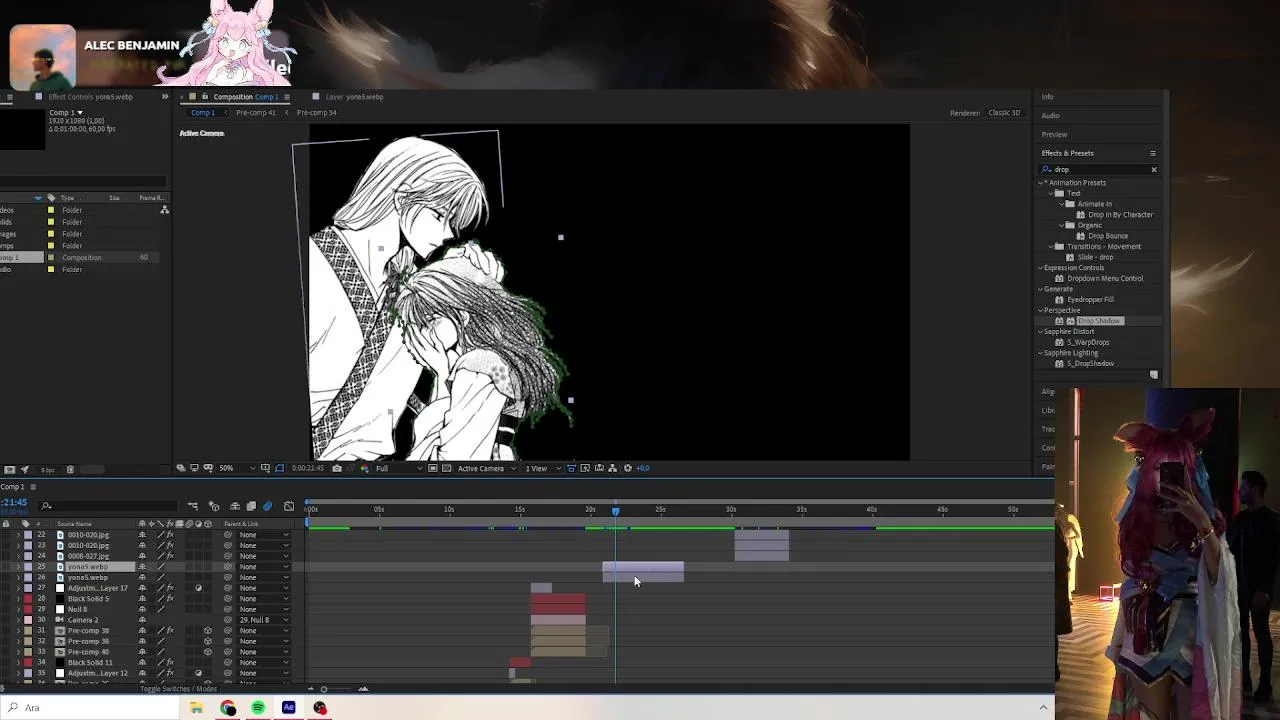Click the hide shy layers icon

click(x=234, y=506)
